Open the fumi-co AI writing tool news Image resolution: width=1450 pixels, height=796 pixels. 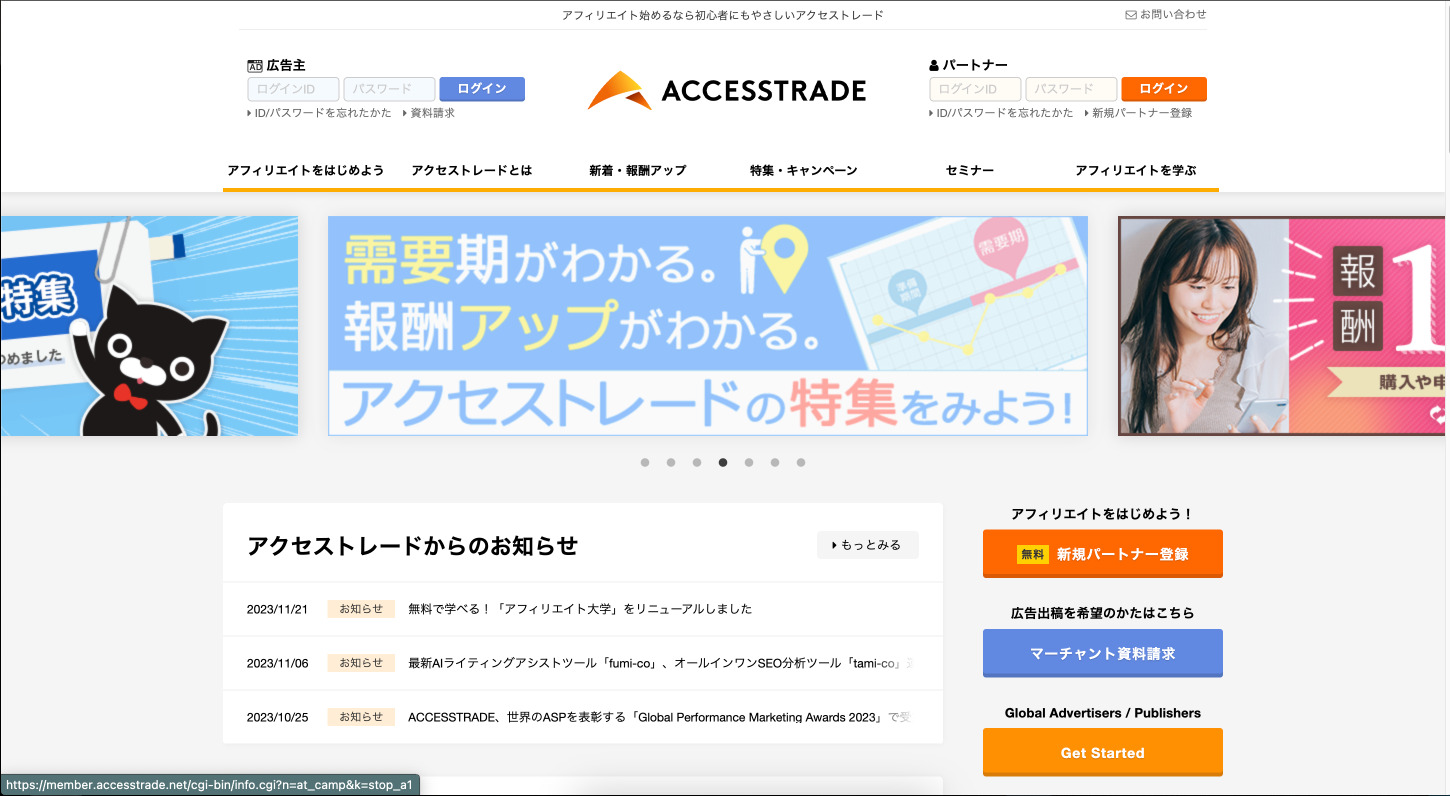coord(660,663)
